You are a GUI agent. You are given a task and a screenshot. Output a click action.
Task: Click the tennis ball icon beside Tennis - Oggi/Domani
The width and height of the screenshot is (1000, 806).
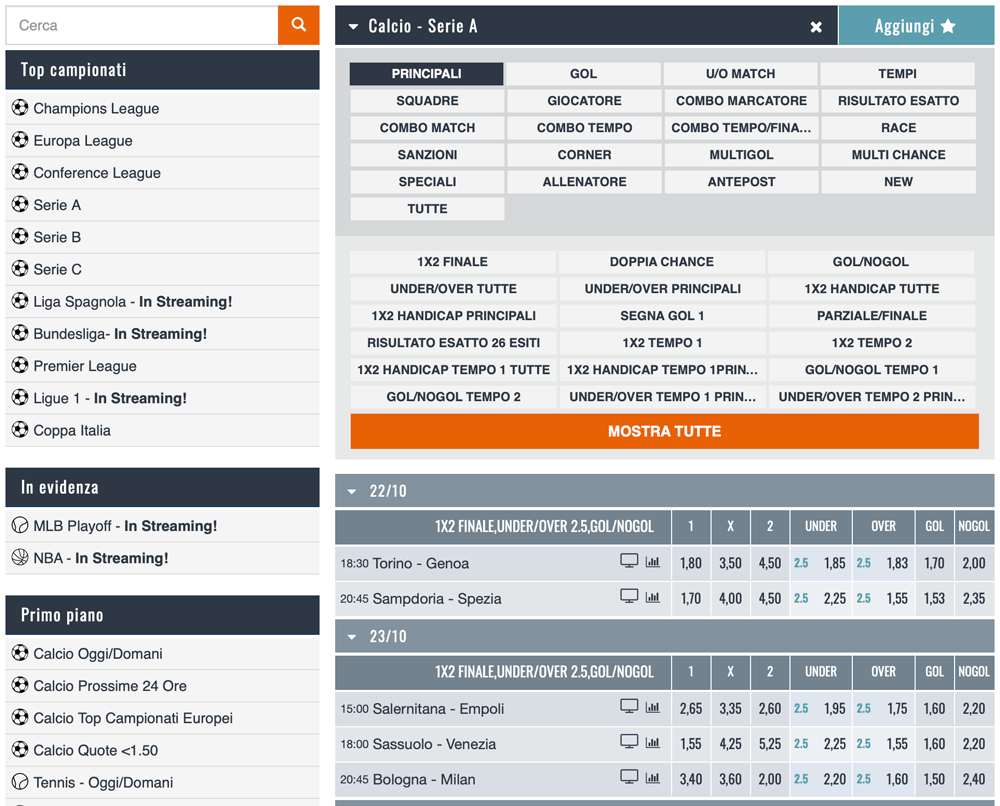[20, 782]
